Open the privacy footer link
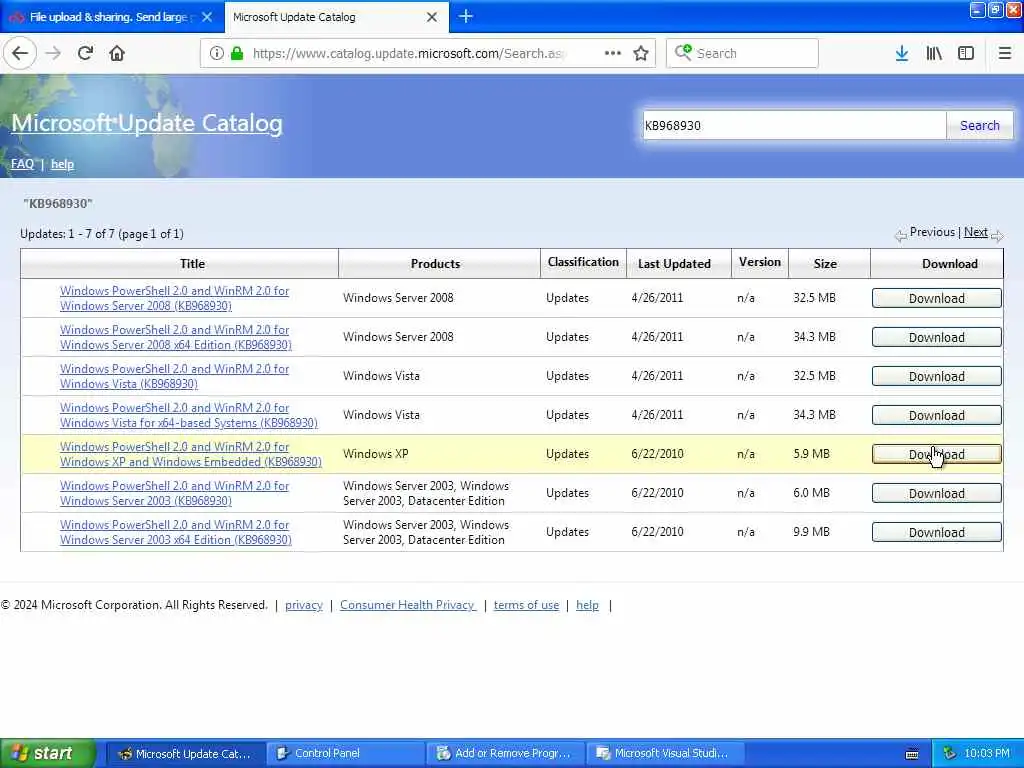 coord(304,605)
